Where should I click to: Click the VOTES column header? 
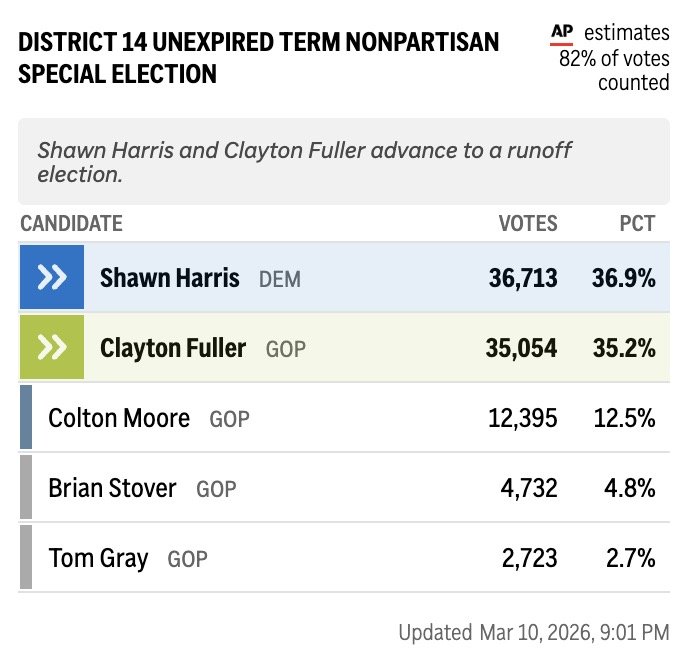click(528, 223)
